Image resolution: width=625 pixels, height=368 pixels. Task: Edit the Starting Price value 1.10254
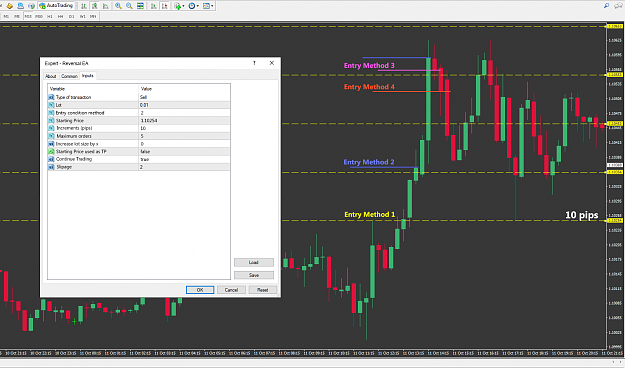tap(184, 120)
